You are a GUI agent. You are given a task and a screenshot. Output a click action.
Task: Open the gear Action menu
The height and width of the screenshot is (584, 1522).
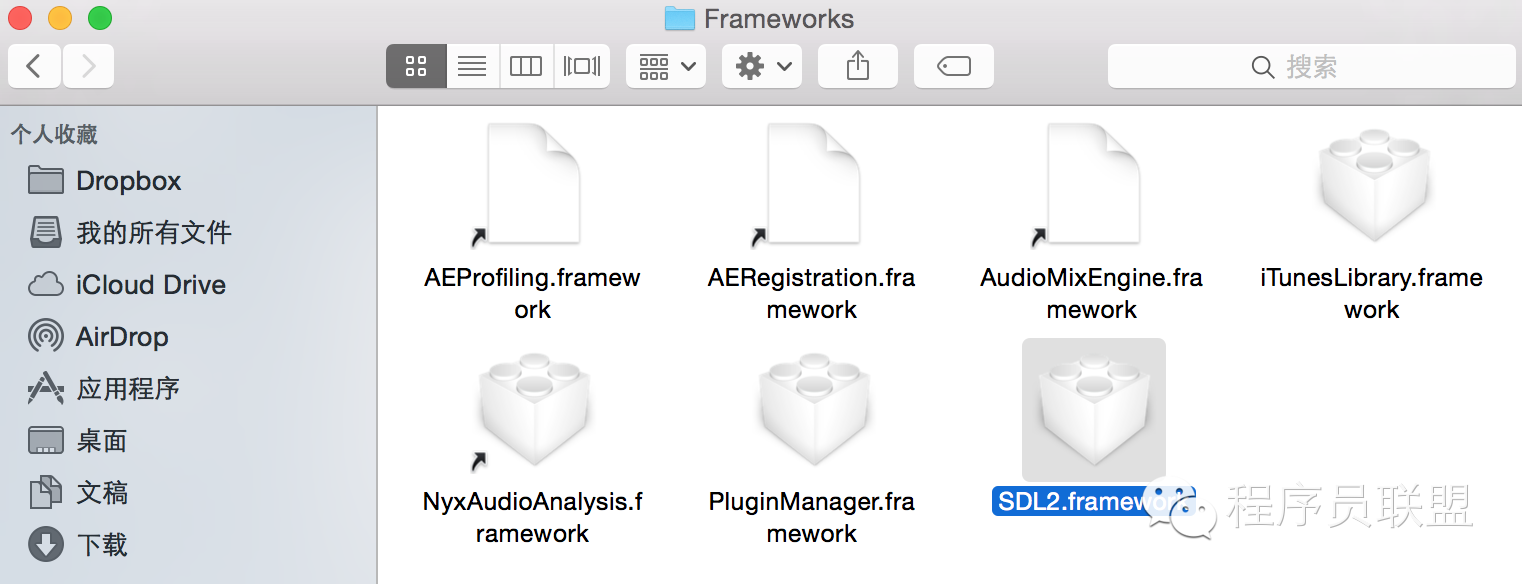762,66
